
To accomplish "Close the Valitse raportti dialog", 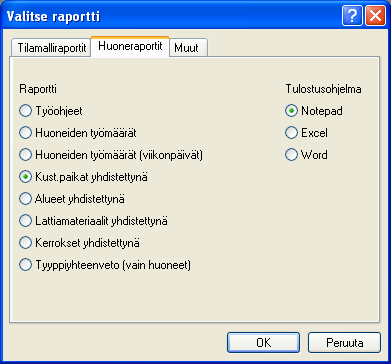I will (375, 16).
